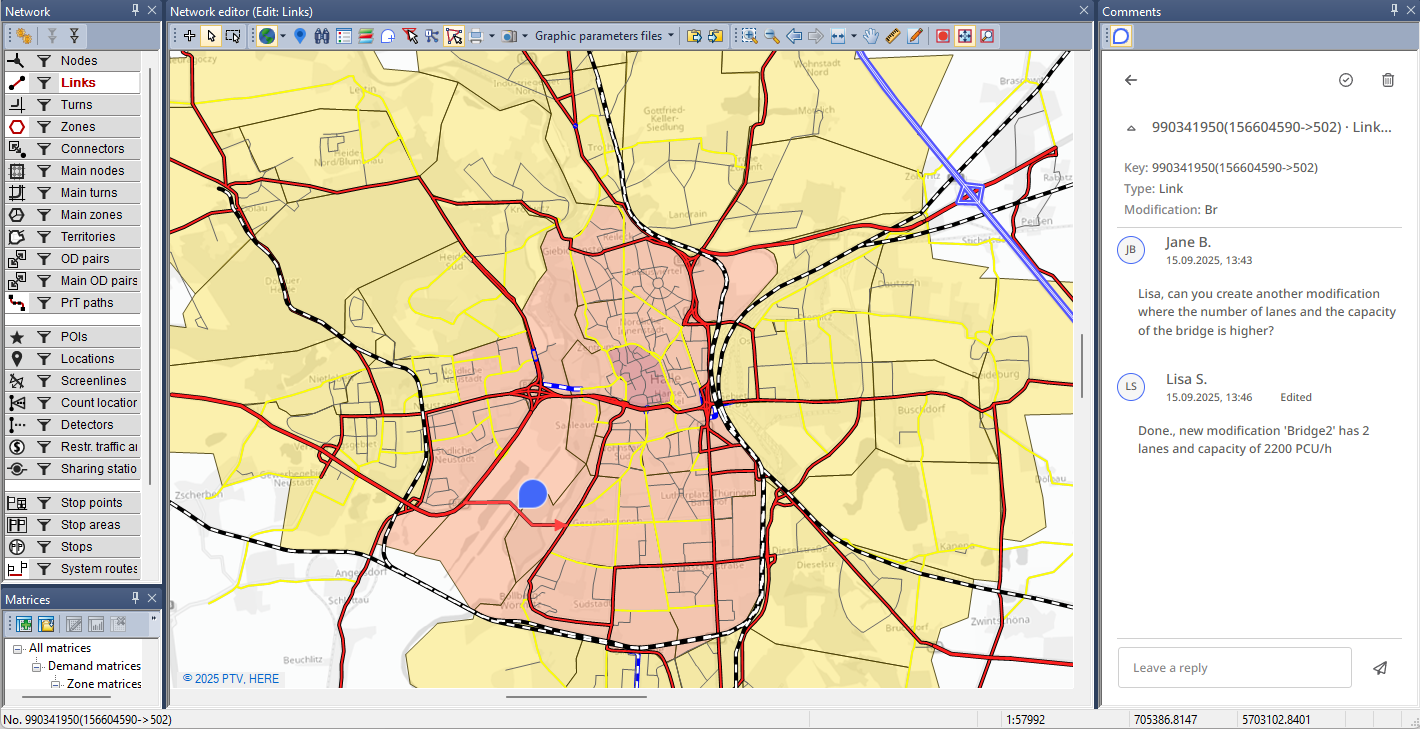
Task: Click the Leave a reply field
Action: (1234, 668)
